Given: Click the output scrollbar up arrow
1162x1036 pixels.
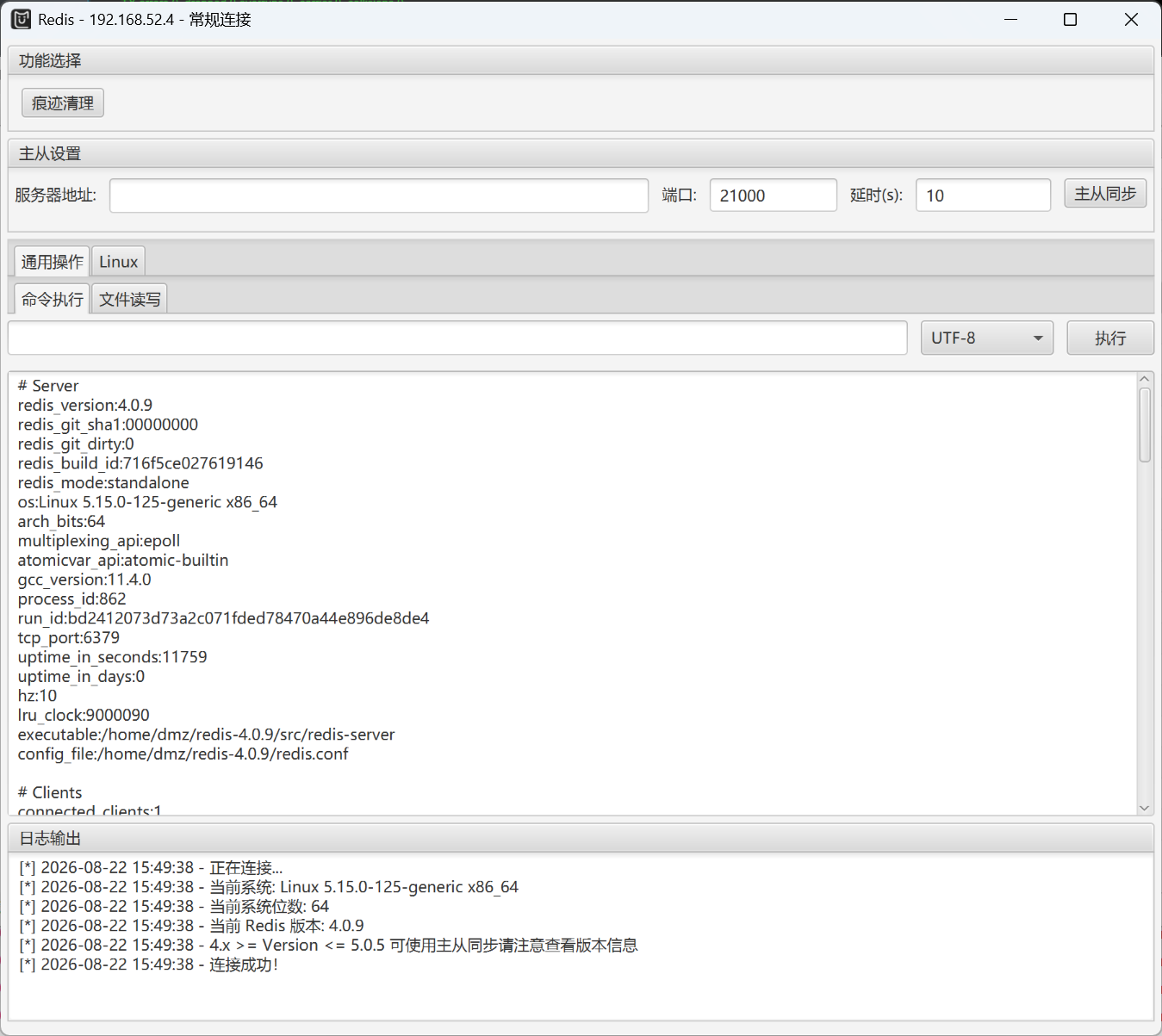Looking at the screenshot, I should pos(1145,379).
